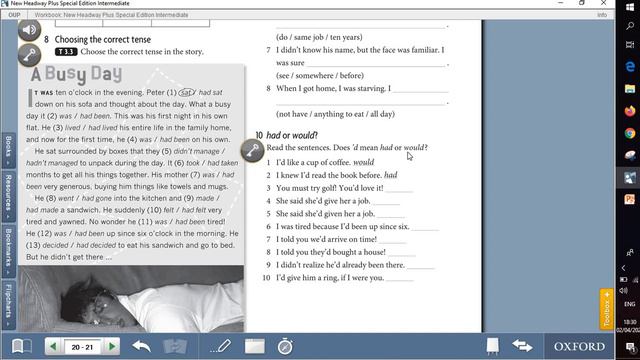The image size is (640, 360).
Task: Open Task View in taskbar
Action: [x=630, y=45]
